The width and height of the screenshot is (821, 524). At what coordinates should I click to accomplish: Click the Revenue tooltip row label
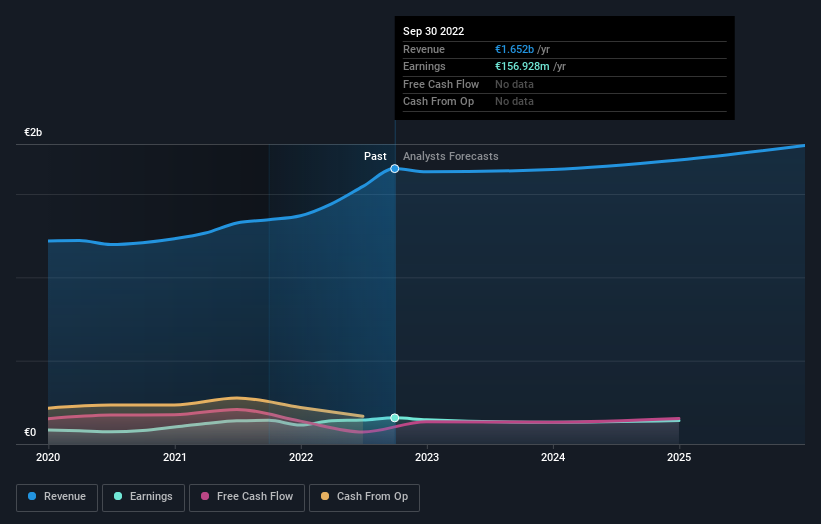coord(424,49)
